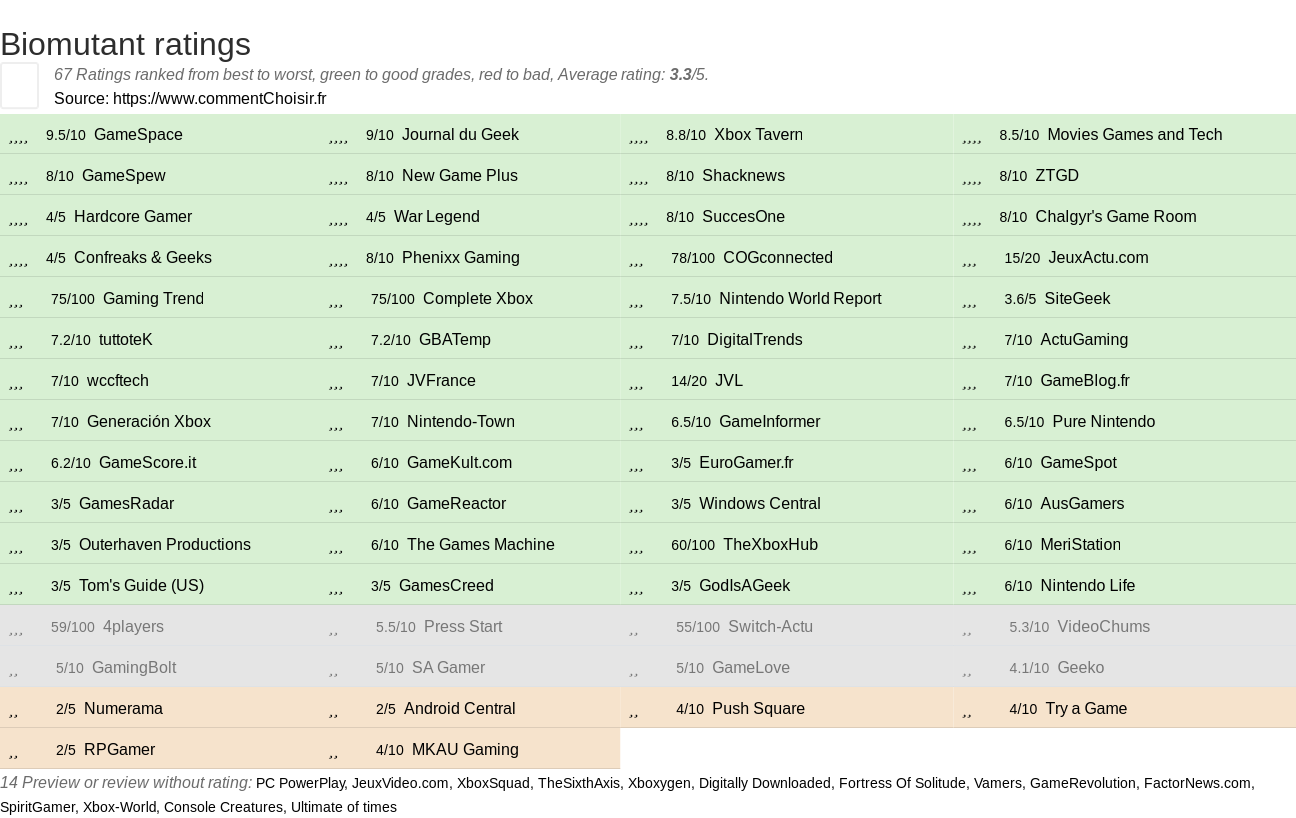This screenshot has width=1296, height=818.
Task: Click TheXboxHub 60/100 entry
Action: 770,544
